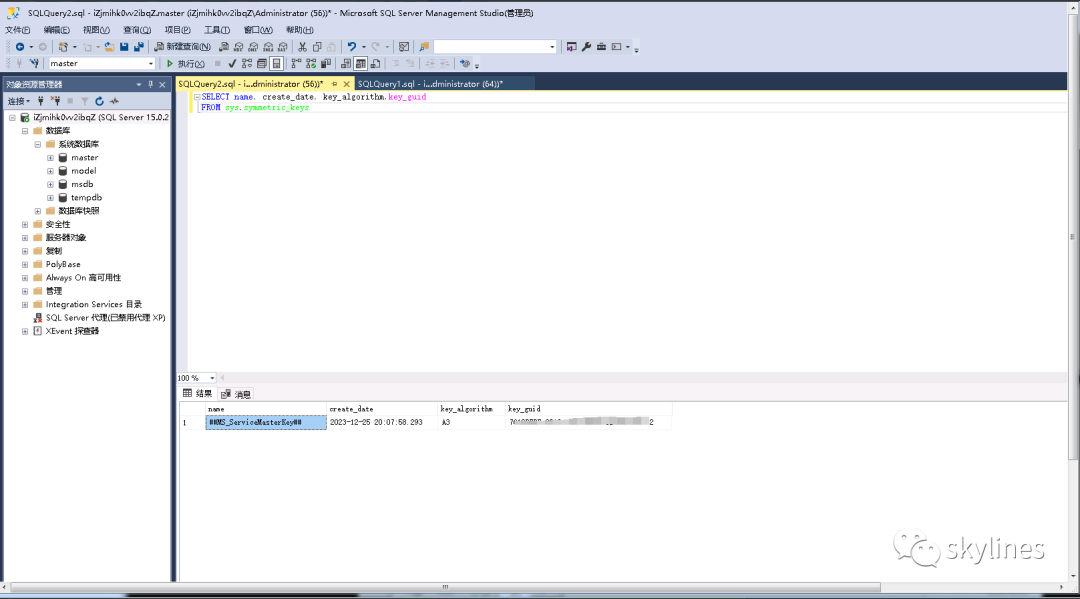The width and height of the screenshot is (1080, 599).
Task: Toggle Include Live Query Statistics
Action: [x=311, y=63]
